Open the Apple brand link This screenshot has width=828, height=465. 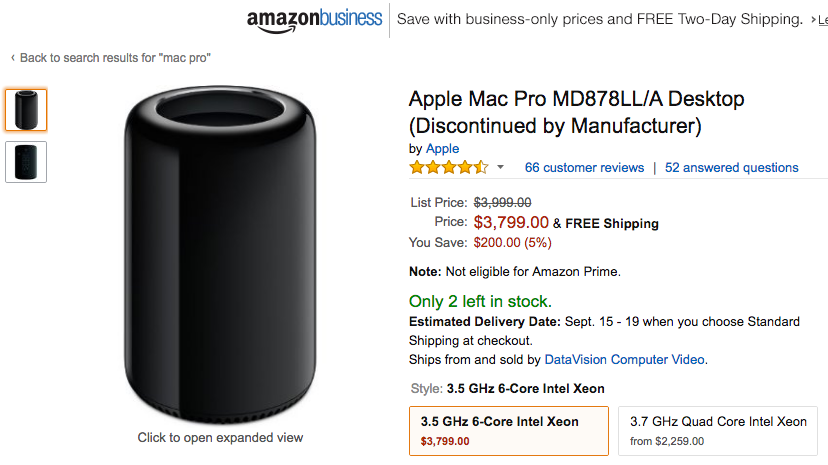[x=443, y=149]
